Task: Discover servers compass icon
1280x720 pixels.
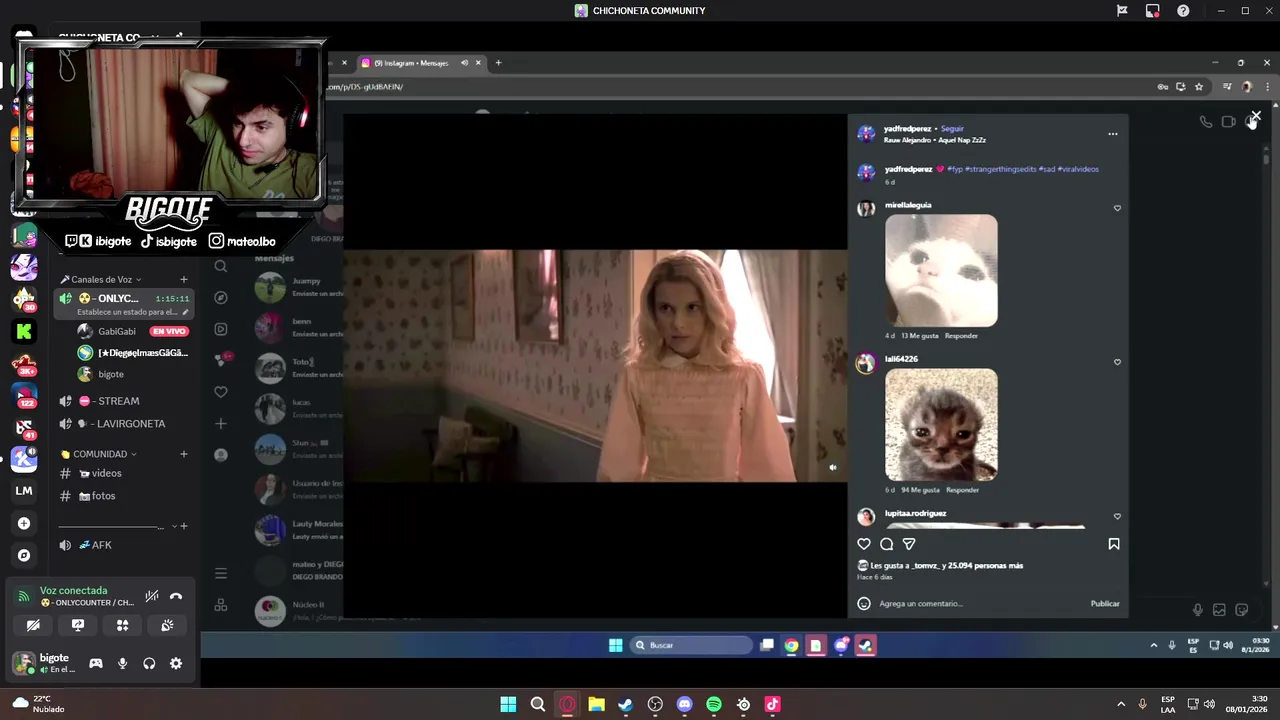Action: [24, 555]
